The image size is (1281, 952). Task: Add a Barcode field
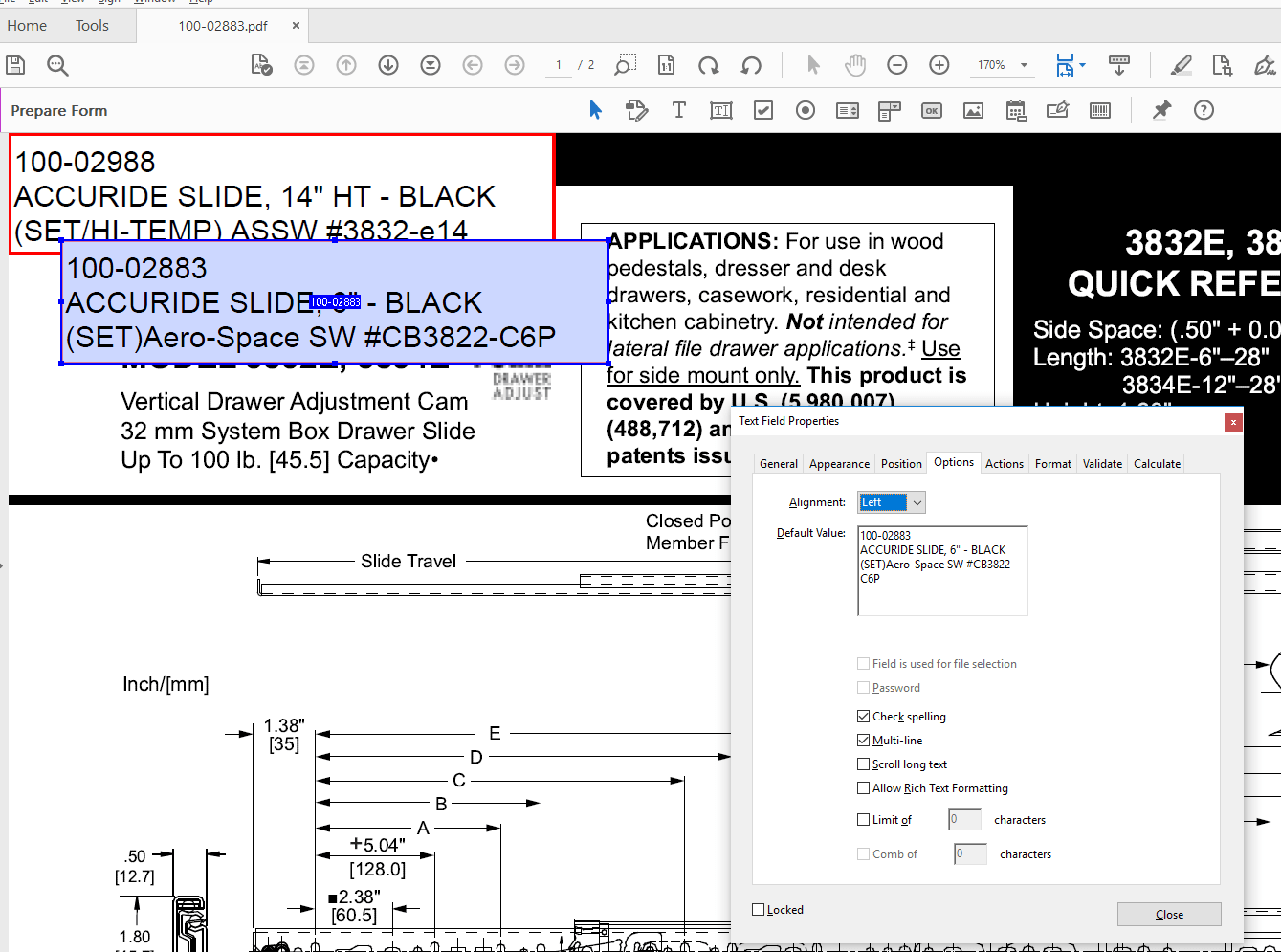(1099, 110)
